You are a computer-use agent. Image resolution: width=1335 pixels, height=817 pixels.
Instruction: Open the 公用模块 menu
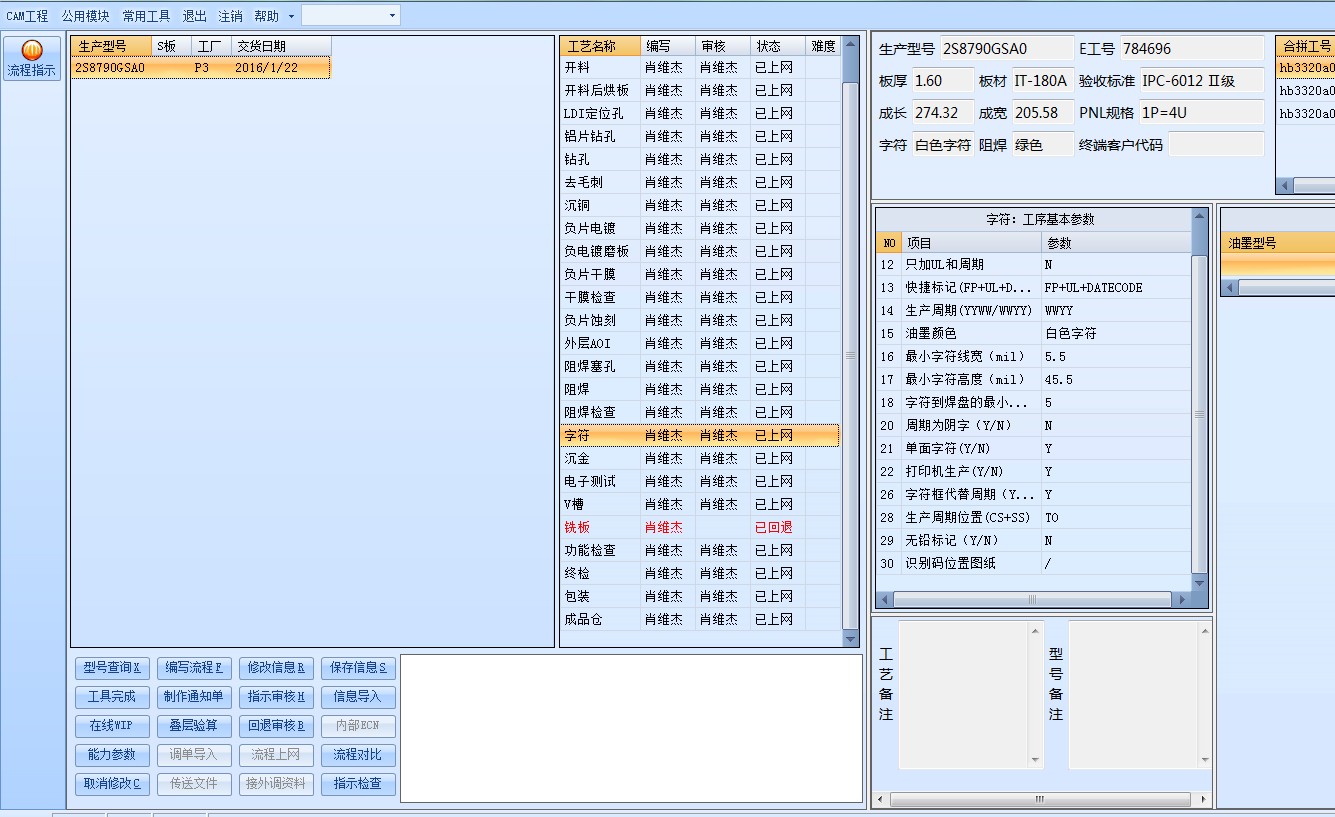point(86,16)
